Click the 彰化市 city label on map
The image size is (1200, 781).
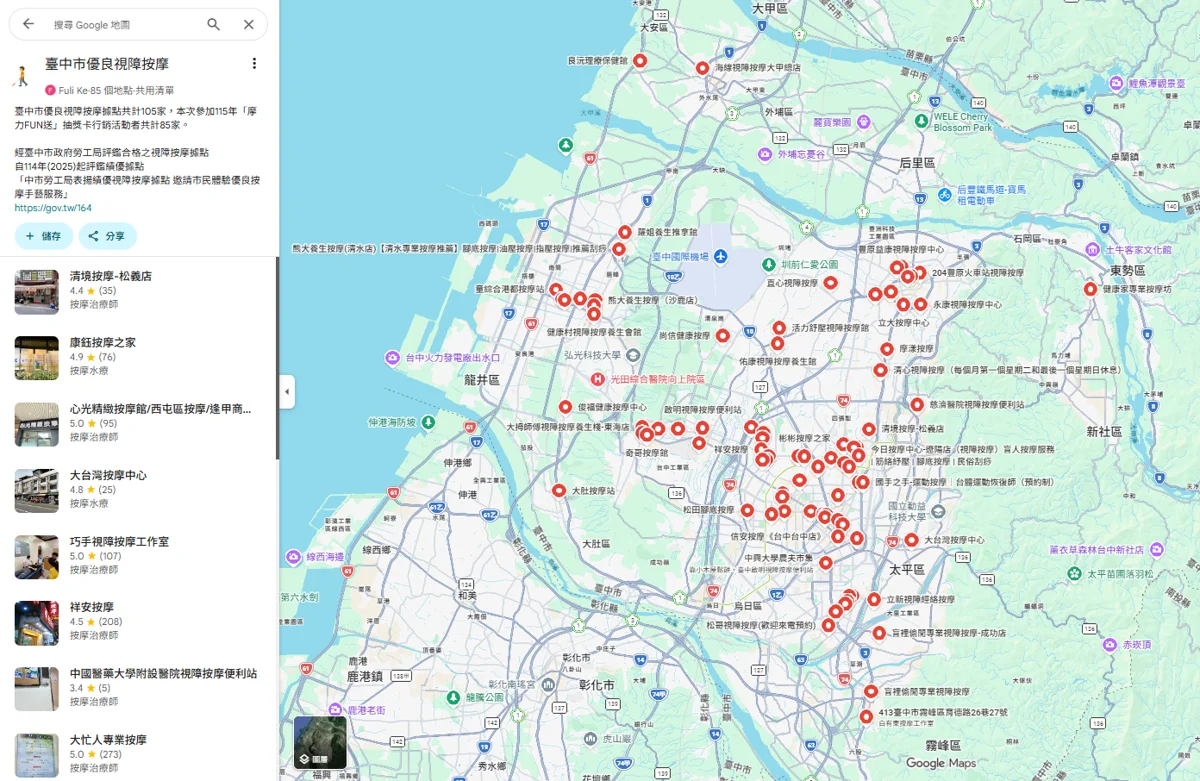[595, 685]
